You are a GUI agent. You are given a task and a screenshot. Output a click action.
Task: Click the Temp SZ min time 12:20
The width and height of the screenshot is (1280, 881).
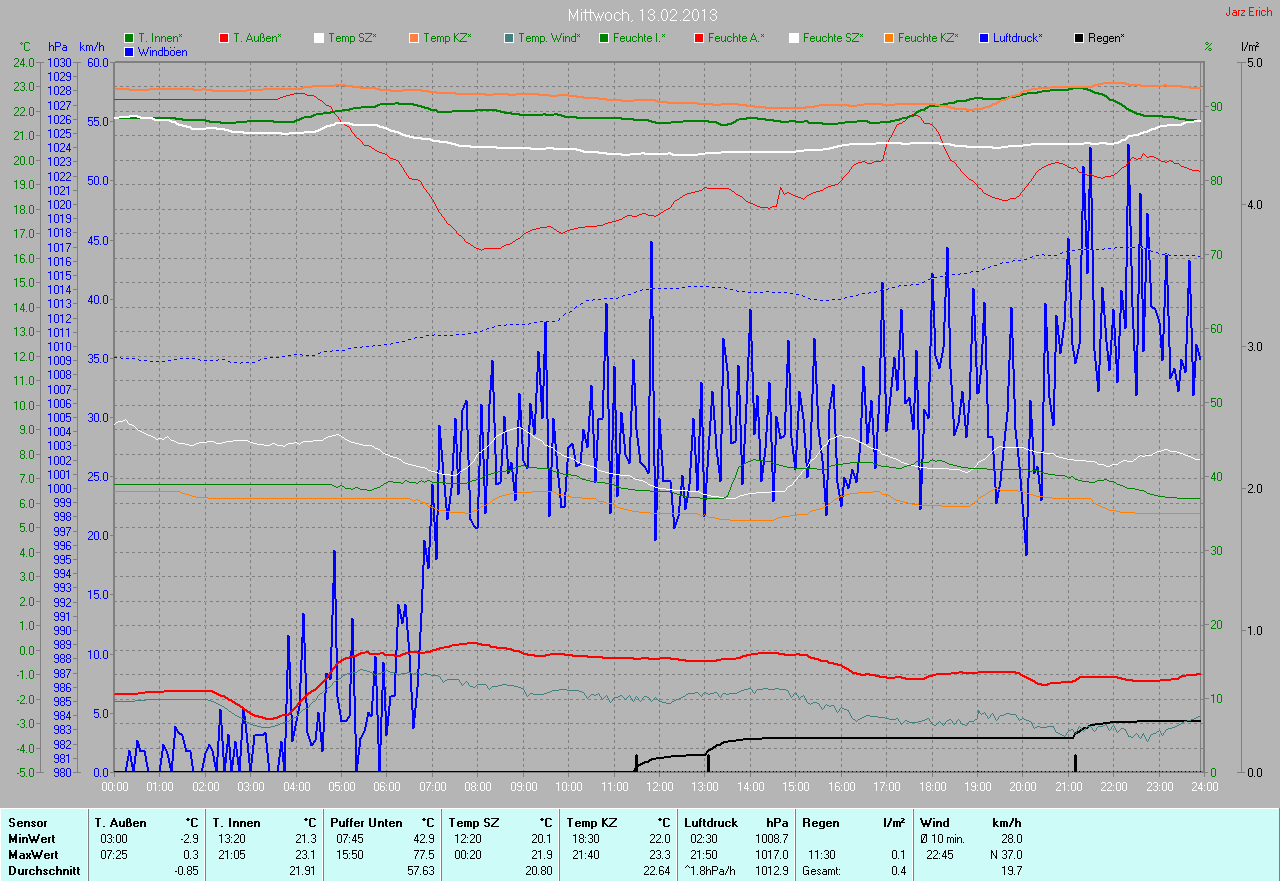pos(466,838)
